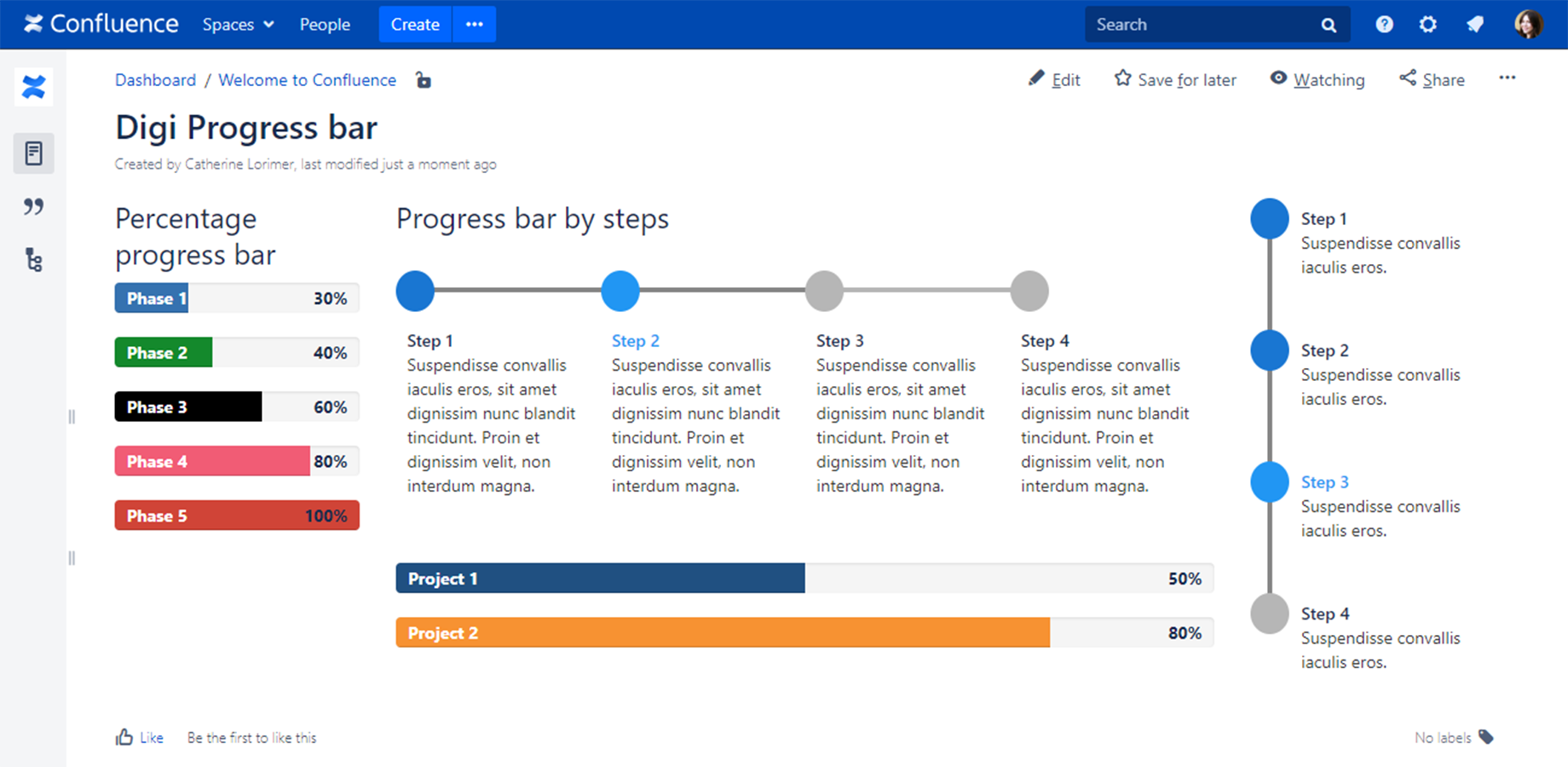The width and height of the screenshot is (1568, 767).
Task: Click the notifications icon in the top bar
Action: coord(1475,25)
